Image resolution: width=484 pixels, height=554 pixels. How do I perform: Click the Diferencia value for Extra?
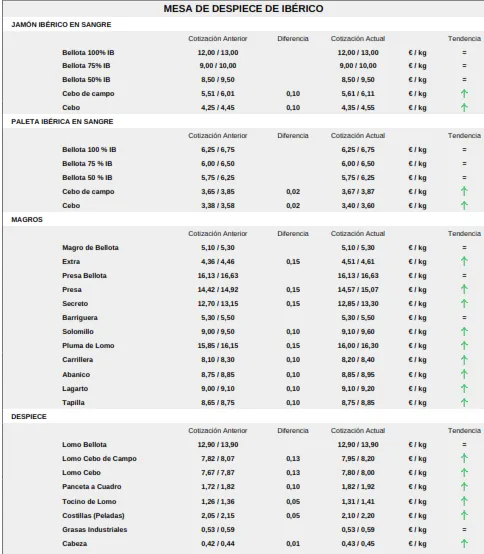(x=293, y=262)
